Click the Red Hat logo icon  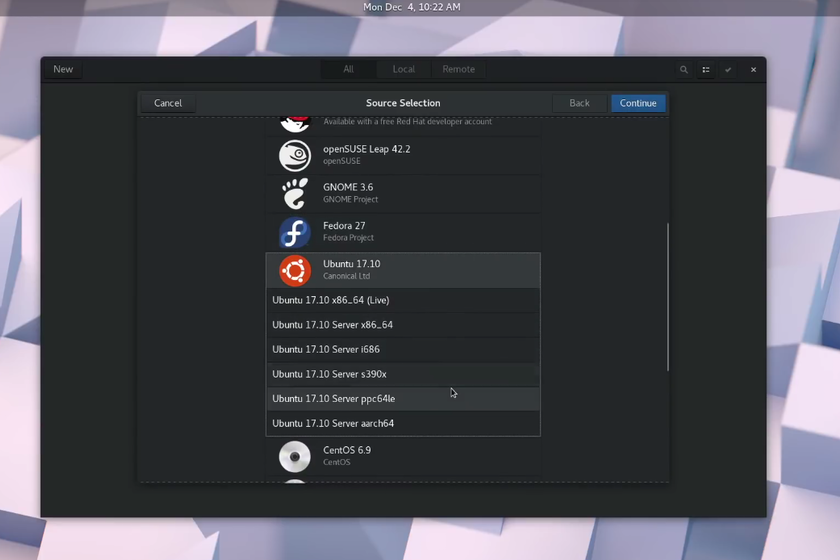pos(295,124)
